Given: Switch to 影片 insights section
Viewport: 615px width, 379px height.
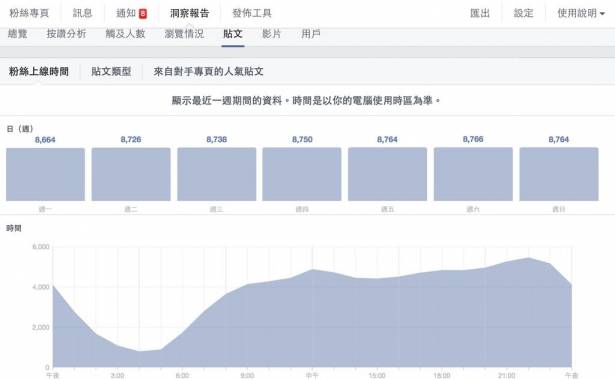Looking at the screenshot, I should [x=272, y=34].
